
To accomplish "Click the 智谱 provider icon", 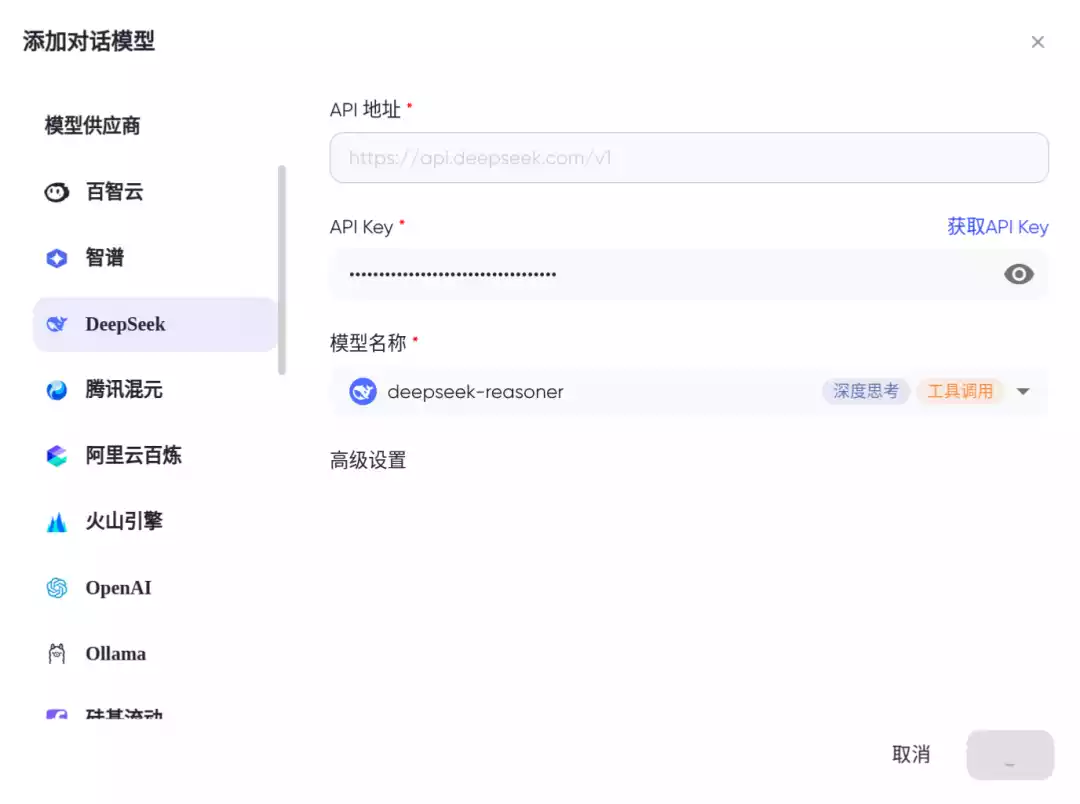I will pyautogui.click(x=57, y=257).
